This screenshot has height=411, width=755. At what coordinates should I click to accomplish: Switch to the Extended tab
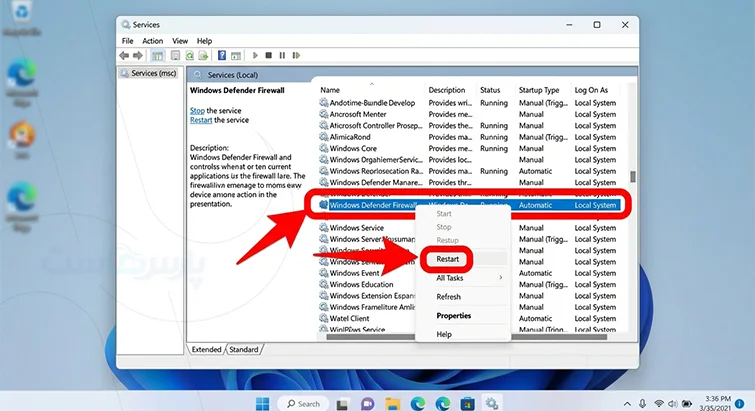click(x=206, y=349)
